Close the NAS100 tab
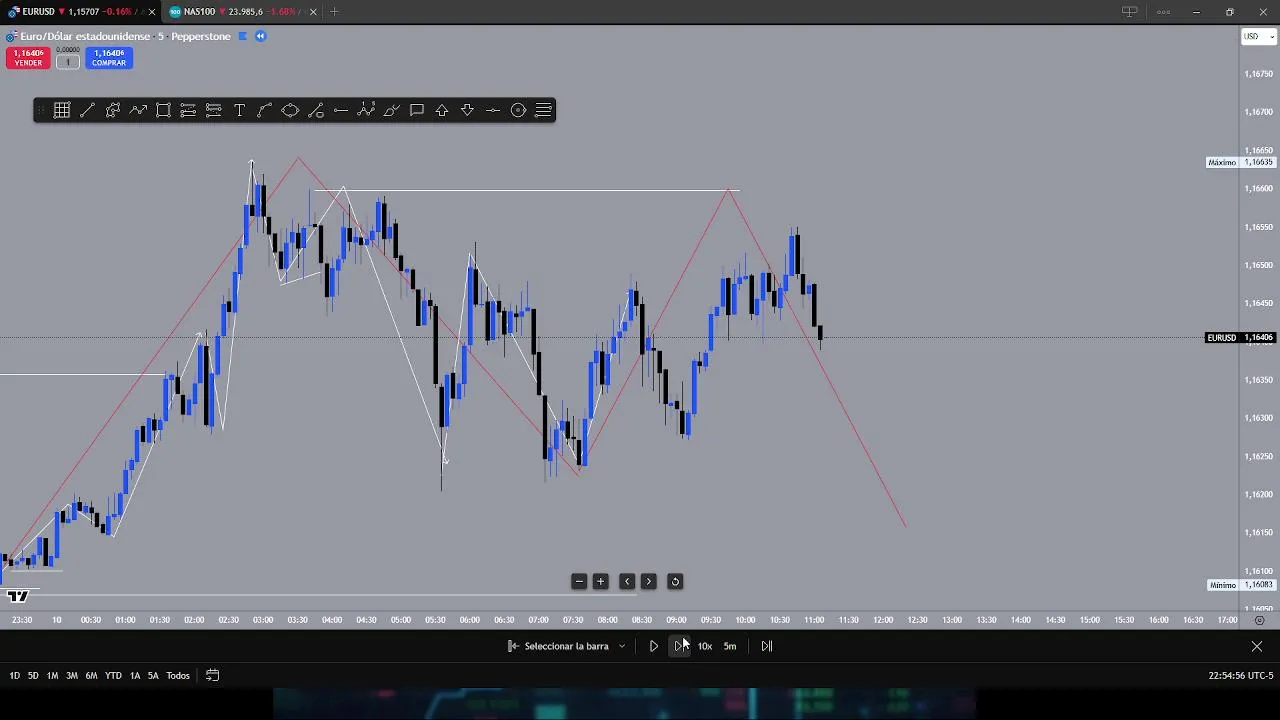Image resolution: width=1280 pixels, height=720 pixels. [x=313, y=12]
